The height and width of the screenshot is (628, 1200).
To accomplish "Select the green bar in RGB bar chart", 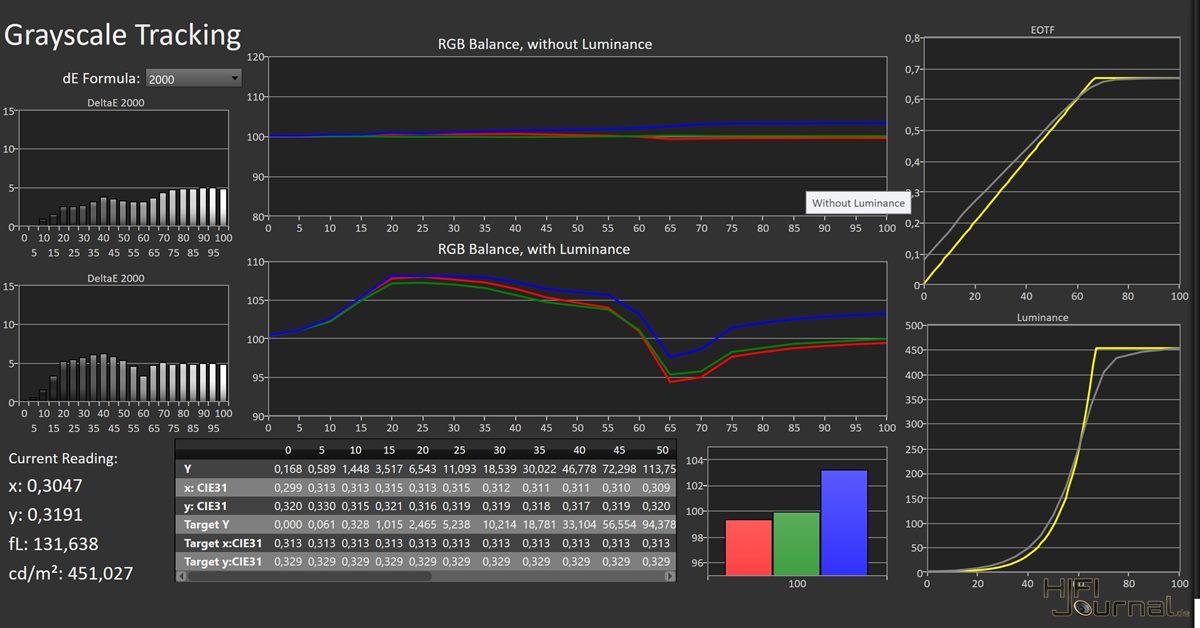I will [796, 543].
